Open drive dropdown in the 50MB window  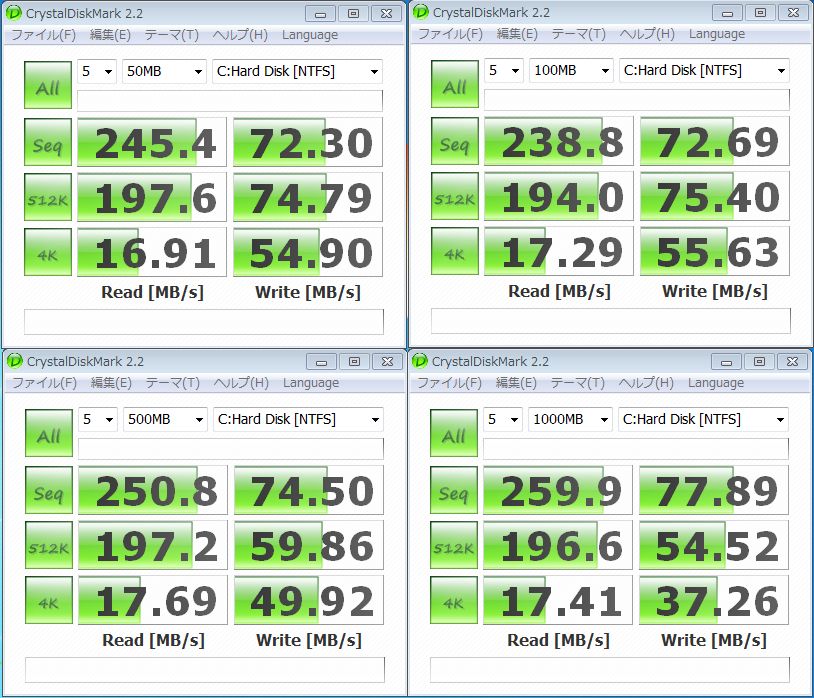pyautogui.click(x=297, y=72)
